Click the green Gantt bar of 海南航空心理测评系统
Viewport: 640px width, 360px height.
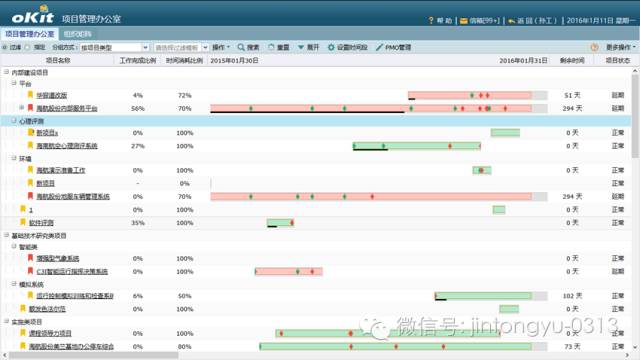(x=417, y=146)
